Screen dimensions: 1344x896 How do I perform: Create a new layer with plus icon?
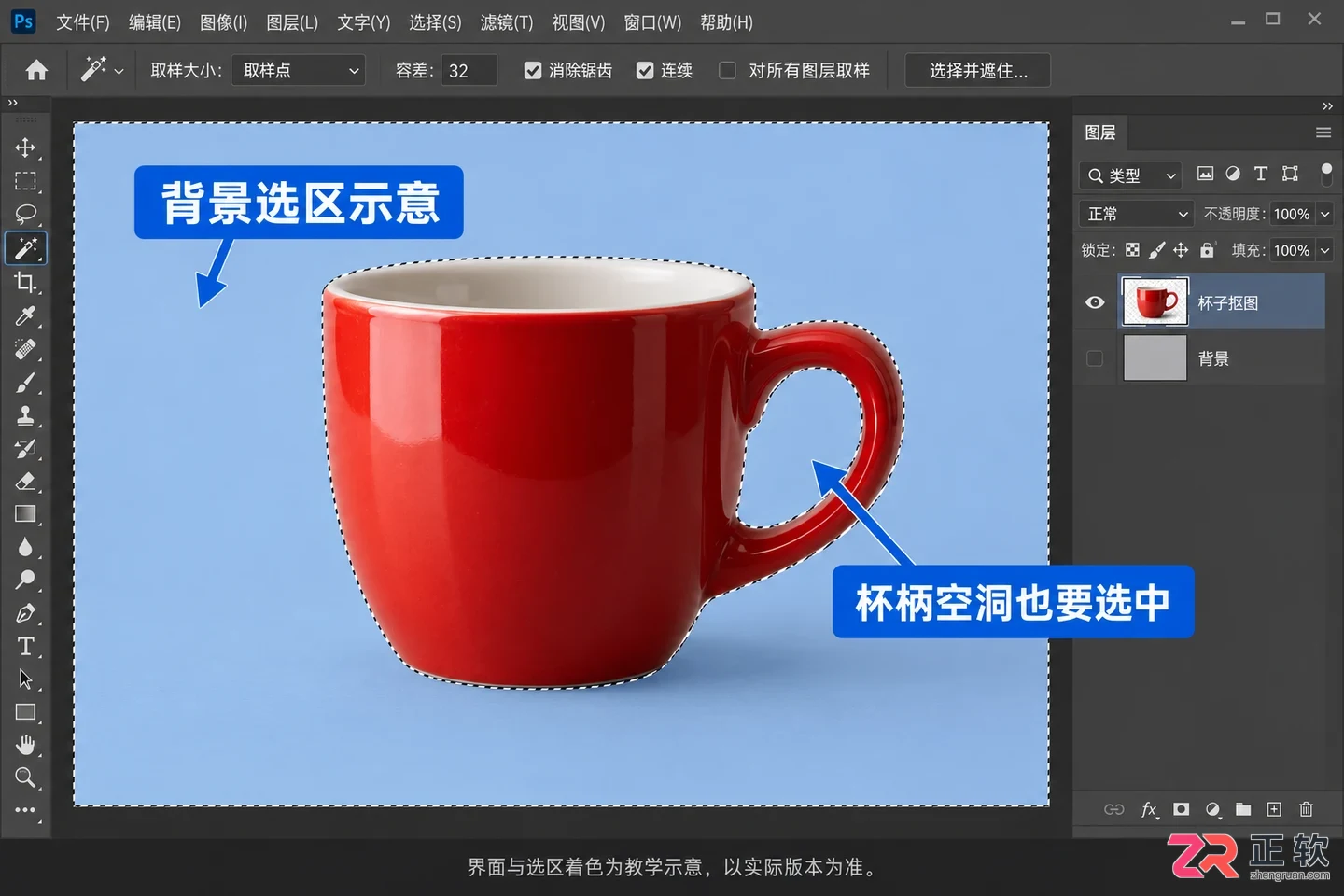(x=1274, y=809)
